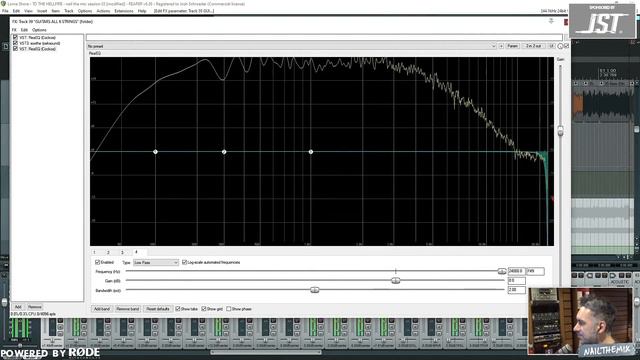Viewport: 640px width, 360px height.
Task: Open the FX menu in FX window
Action: pyautogui.click(x=14, y=30)
